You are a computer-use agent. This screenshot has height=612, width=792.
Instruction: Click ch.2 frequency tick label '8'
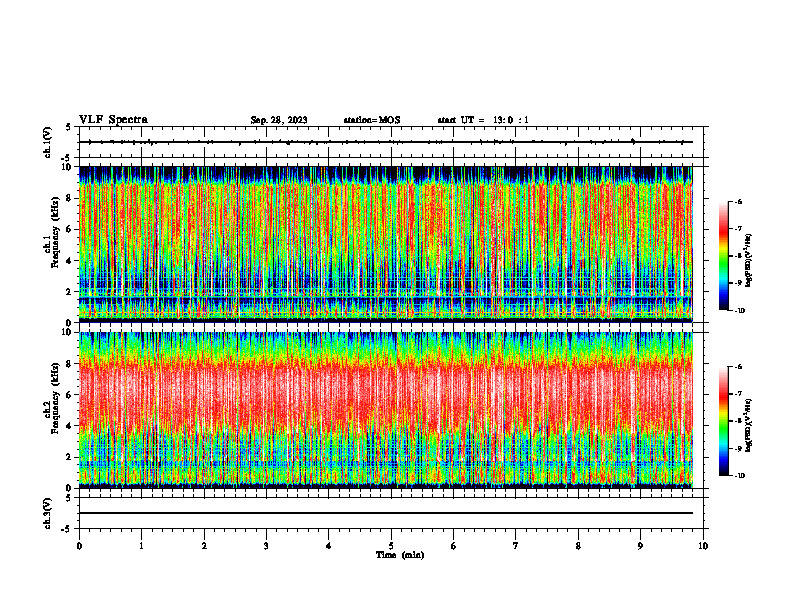click(x=70, y=364)
